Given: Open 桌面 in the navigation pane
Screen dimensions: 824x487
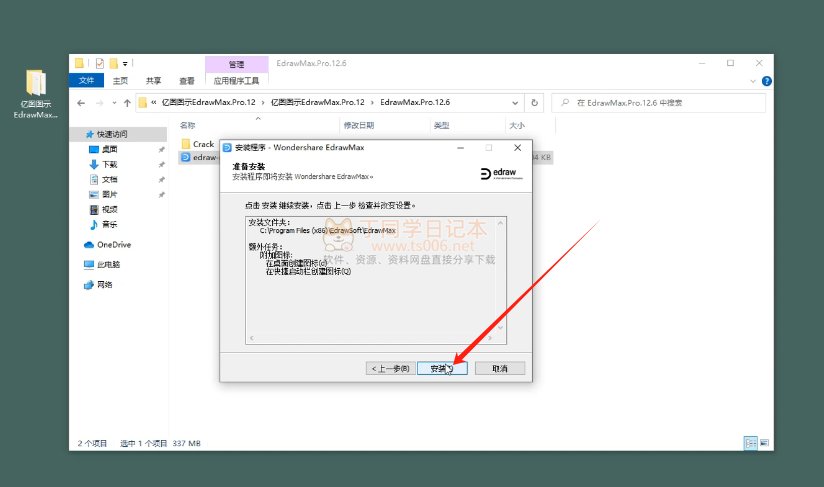Looking at the screenshot, I should [x=109, y=149].
